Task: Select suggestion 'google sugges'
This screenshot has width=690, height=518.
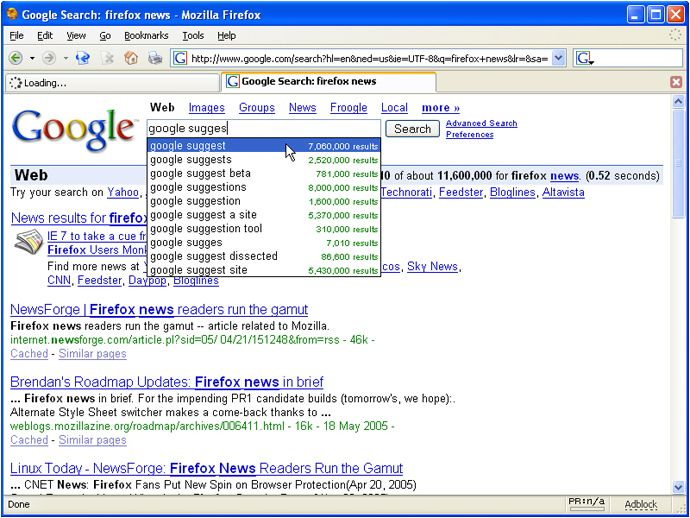Action: (x=264, y=242)
